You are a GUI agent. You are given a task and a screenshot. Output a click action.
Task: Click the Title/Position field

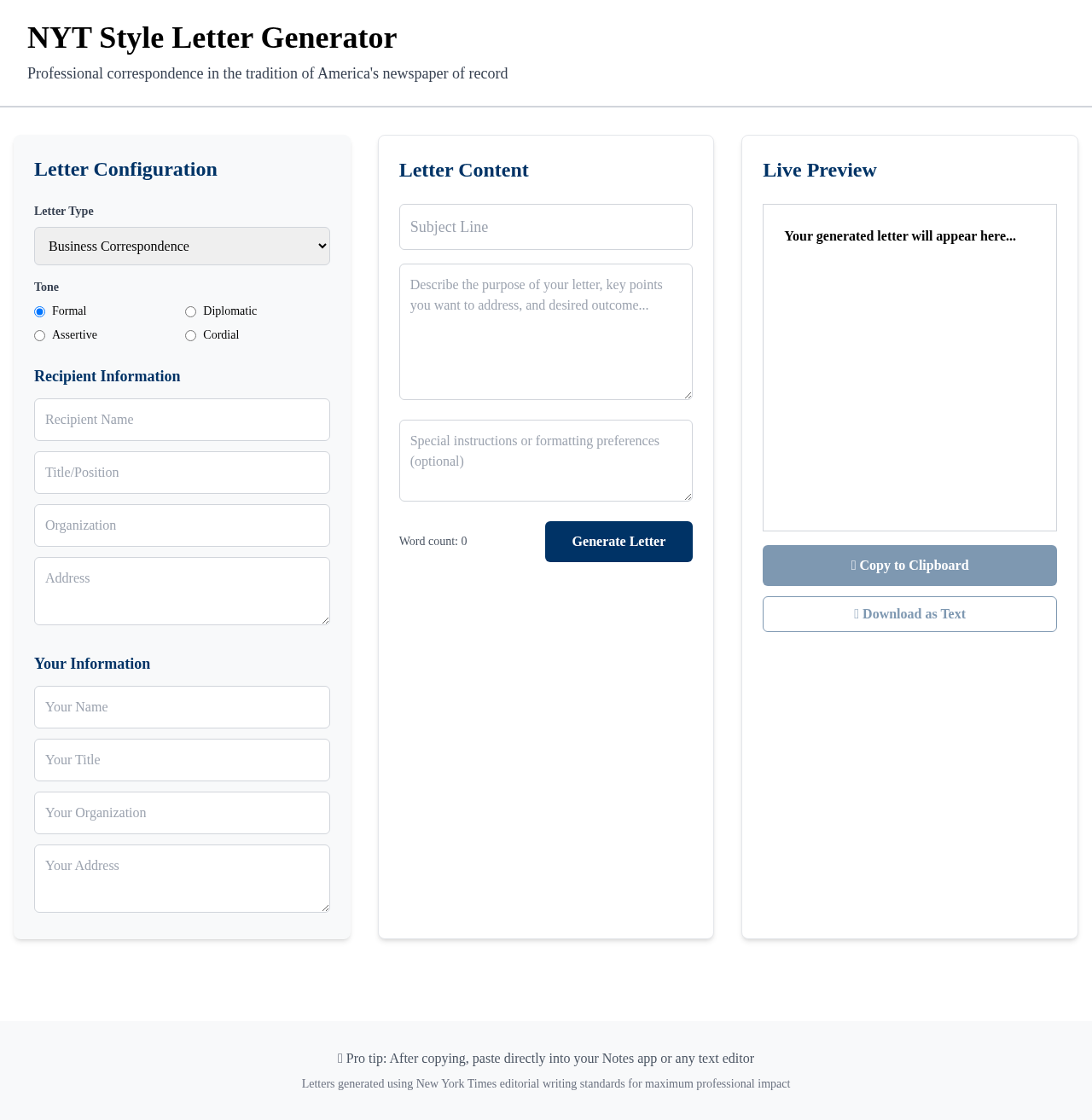point(182,473)
